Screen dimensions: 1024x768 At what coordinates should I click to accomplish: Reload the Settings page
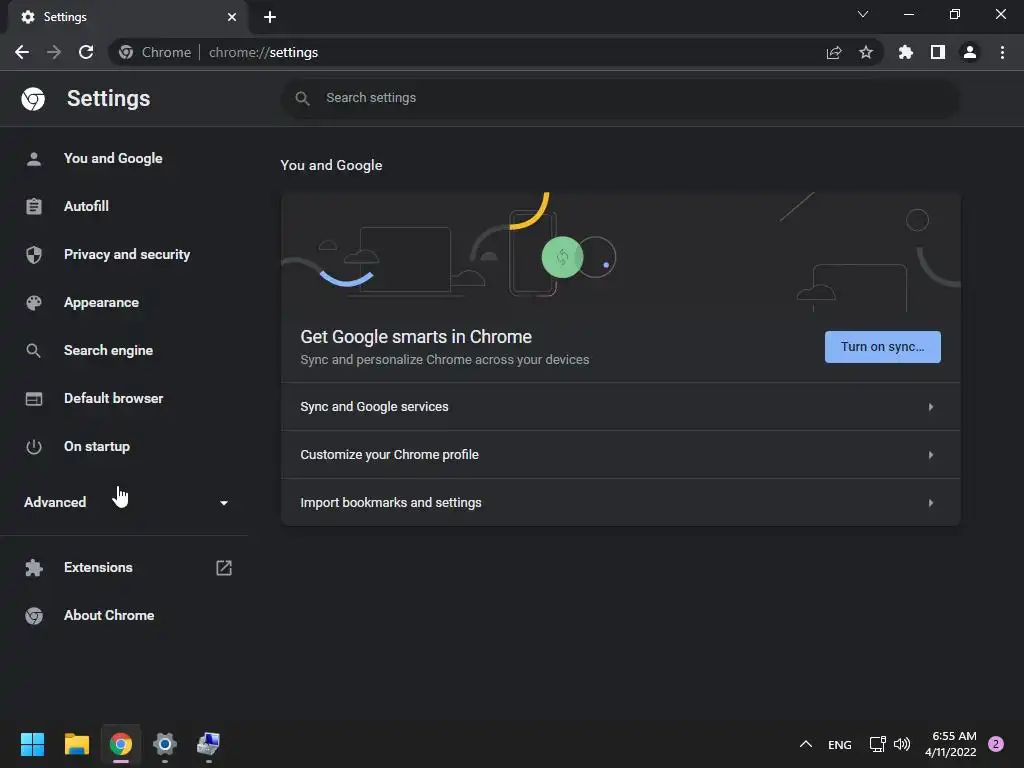[x=86, y=52]
